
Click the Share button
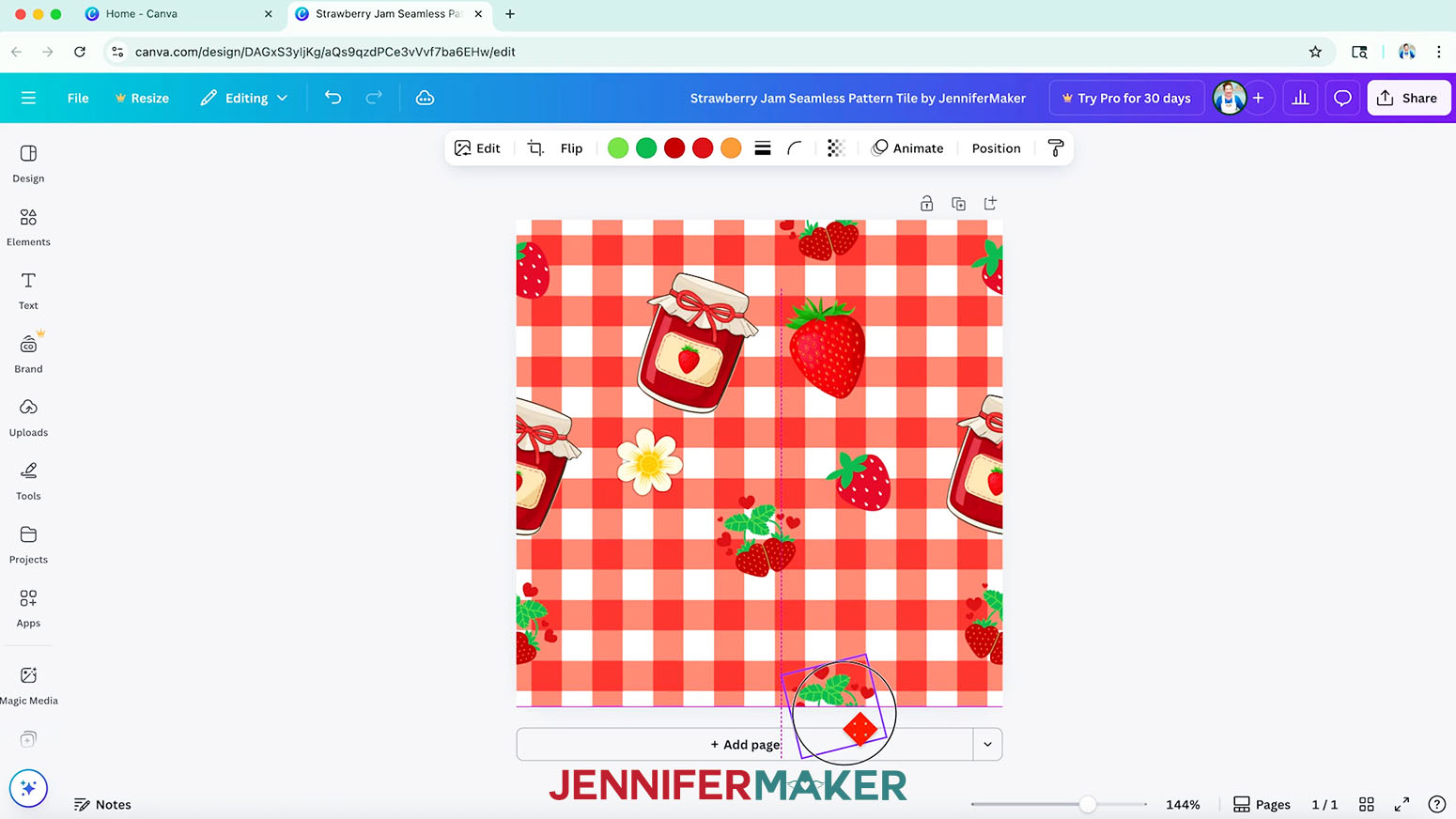coord(1408,98)
